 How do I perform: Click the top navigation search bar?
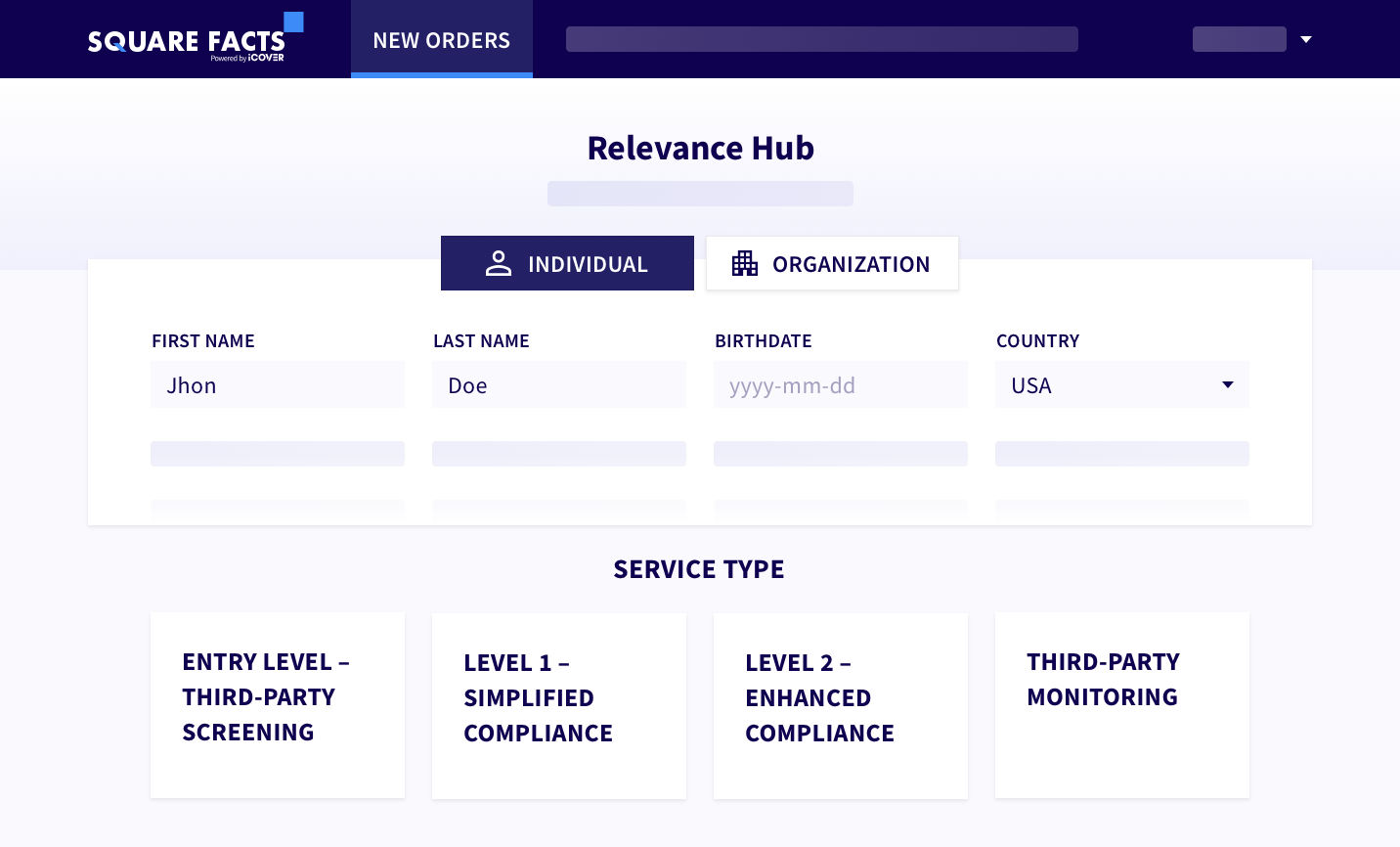point(821,39)
